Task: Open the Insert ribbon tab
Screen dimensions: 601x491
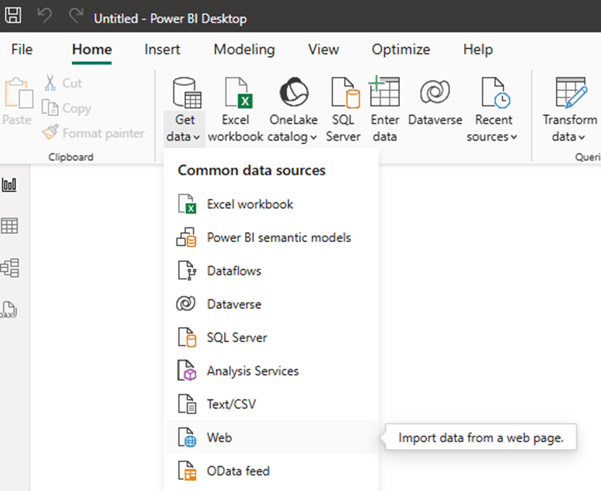Action: click(x=163, y=49)
